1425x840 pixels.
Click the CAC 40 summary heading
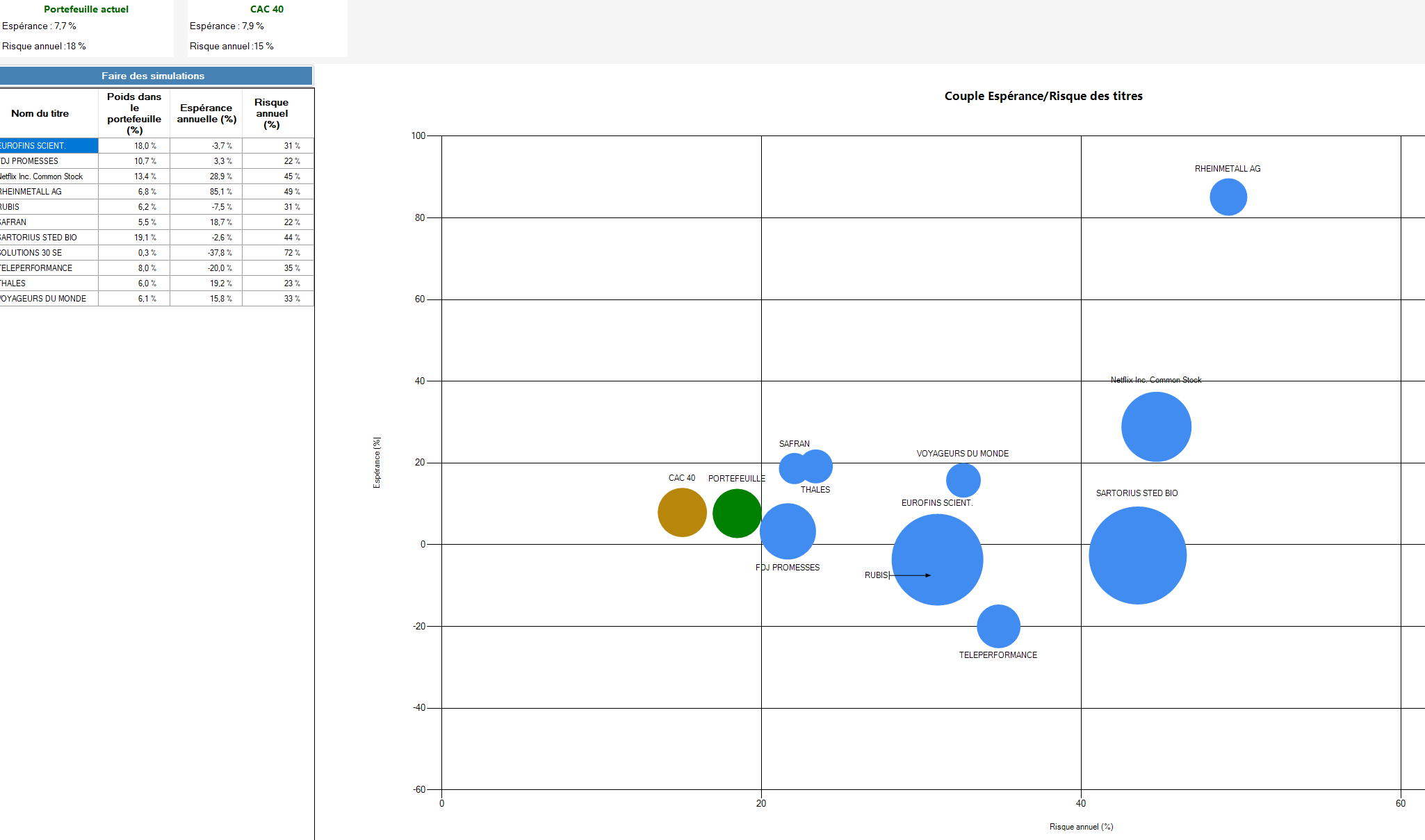point(267,9)
